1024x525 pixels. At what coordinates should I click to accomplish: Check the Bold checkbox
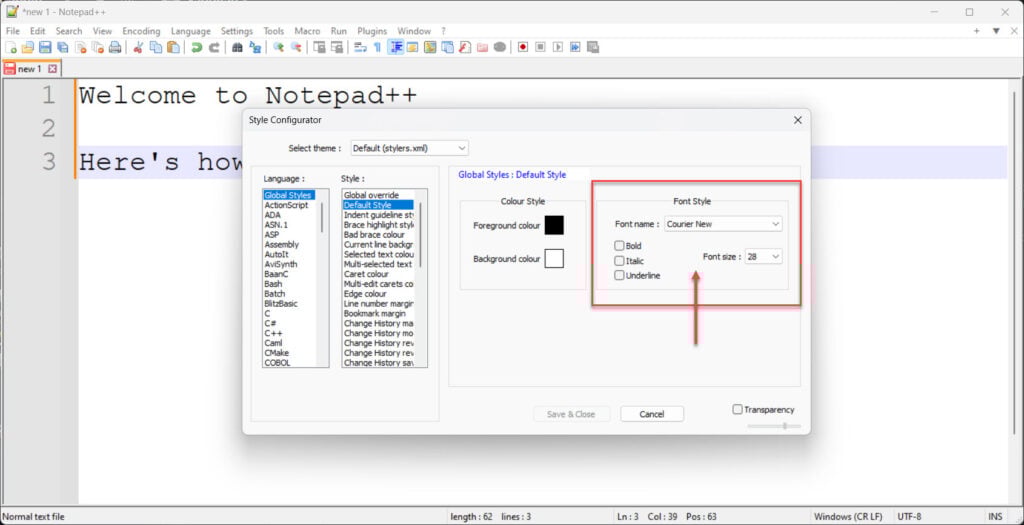click(x=619, y=246)
